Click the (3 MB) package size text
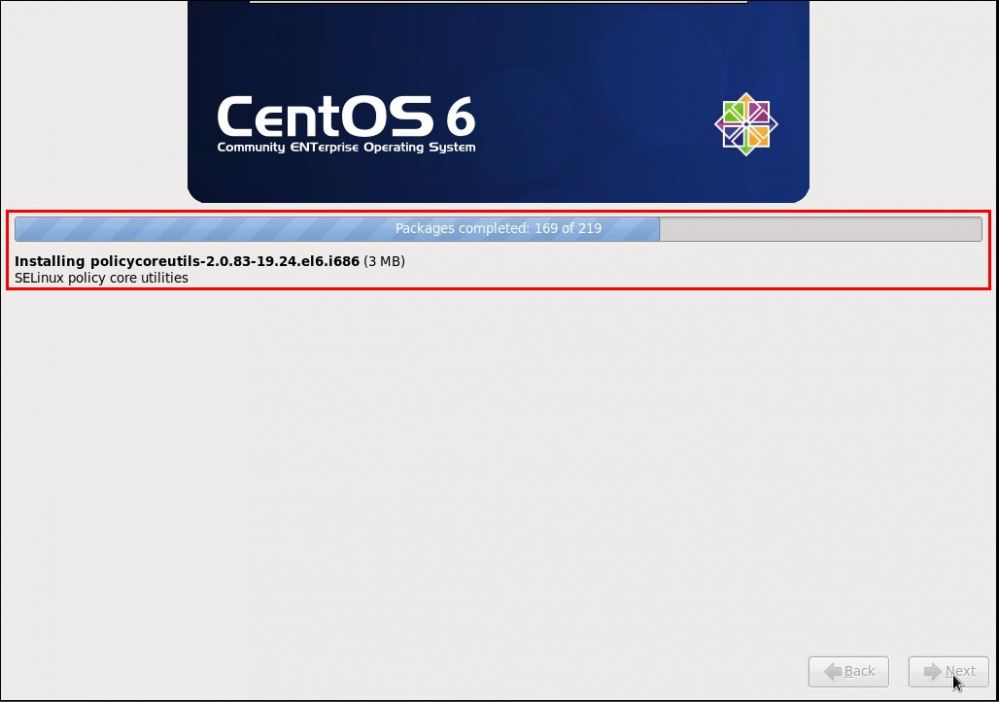999x702 pixels. [x=384, y=261]
